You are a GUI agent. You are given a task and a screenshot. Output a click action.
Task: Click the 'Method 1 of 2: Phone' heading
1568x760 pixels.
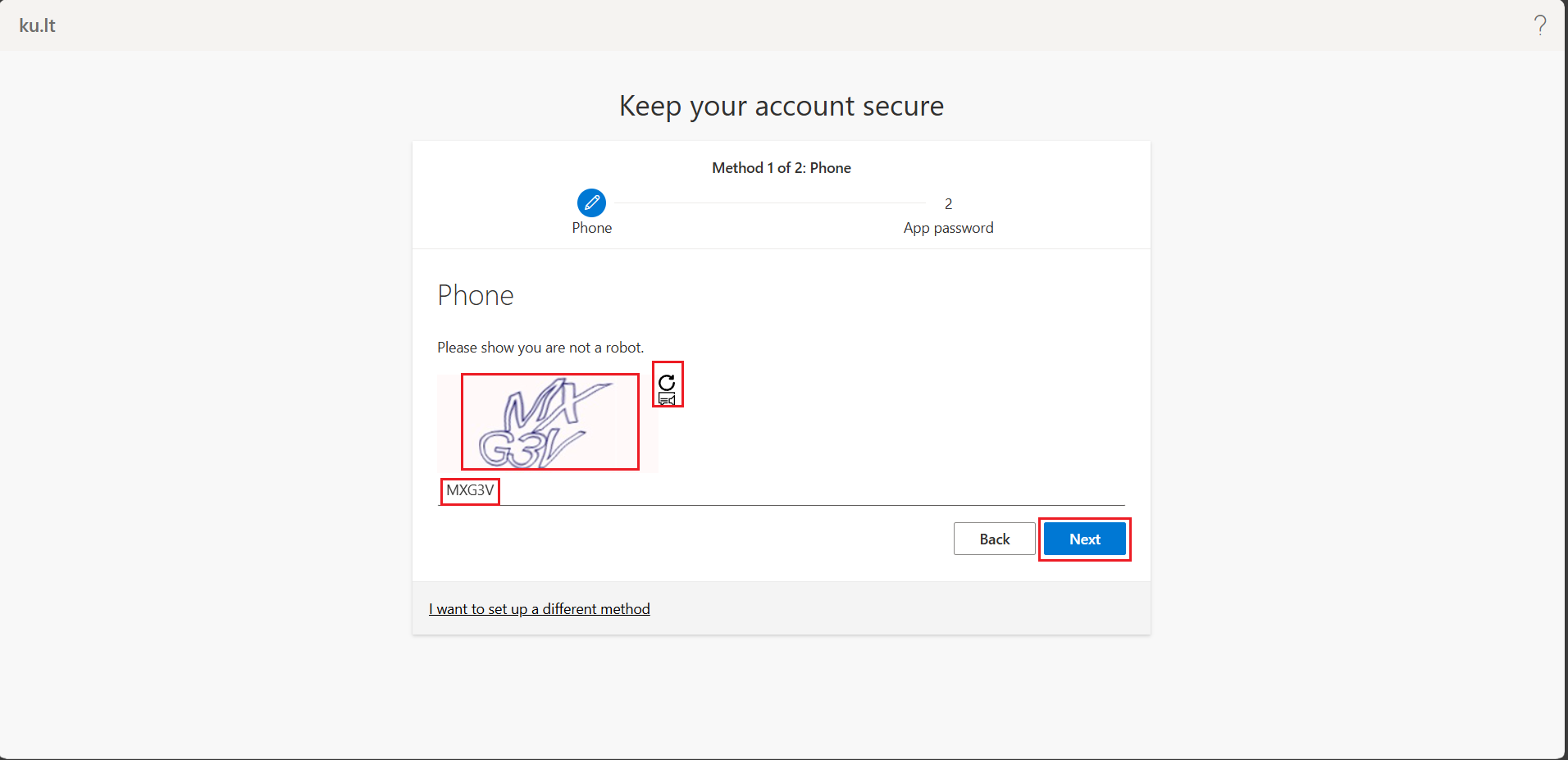click(781, 167)
